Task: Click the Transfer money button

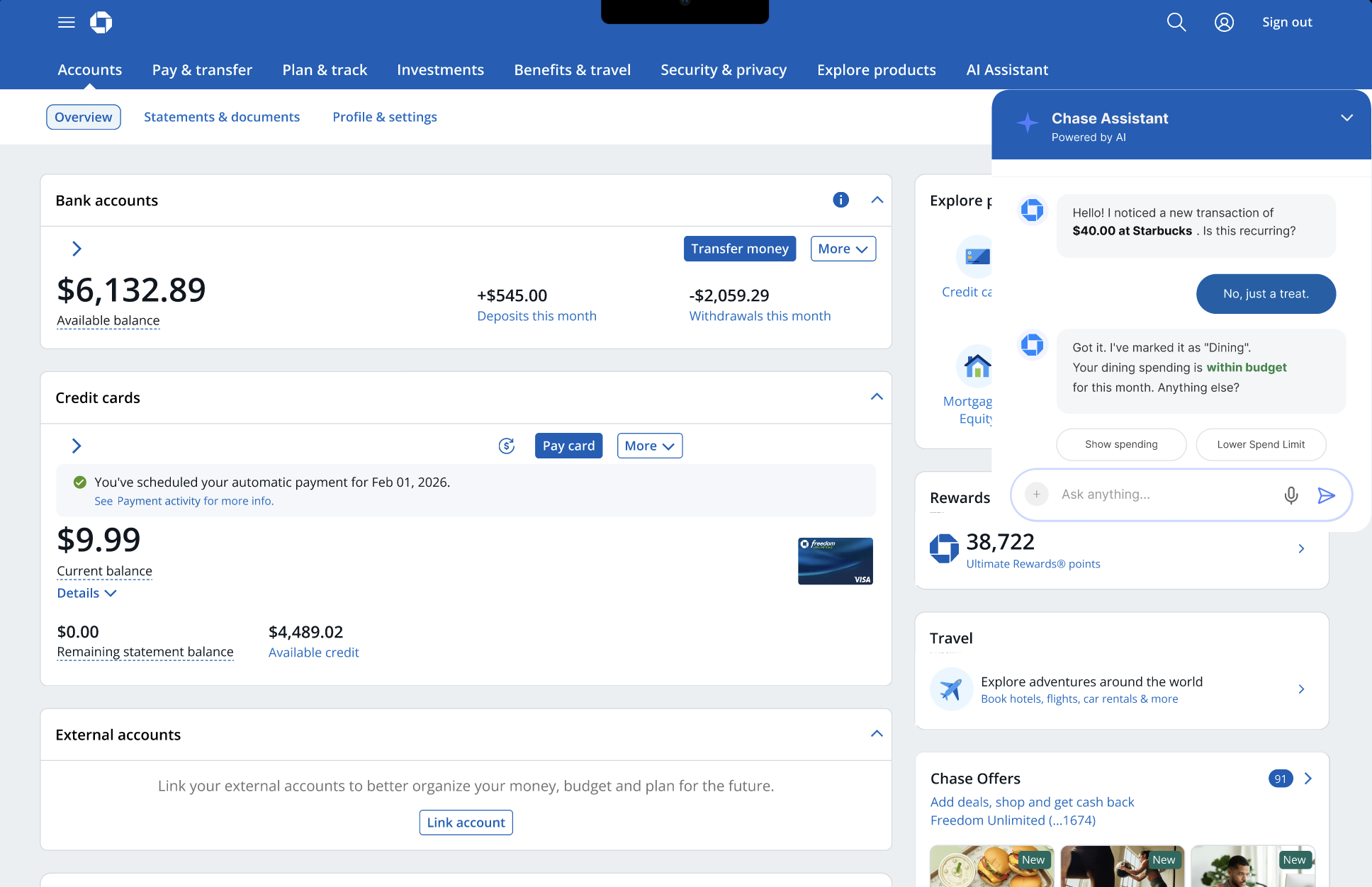Action: point(739,249)
